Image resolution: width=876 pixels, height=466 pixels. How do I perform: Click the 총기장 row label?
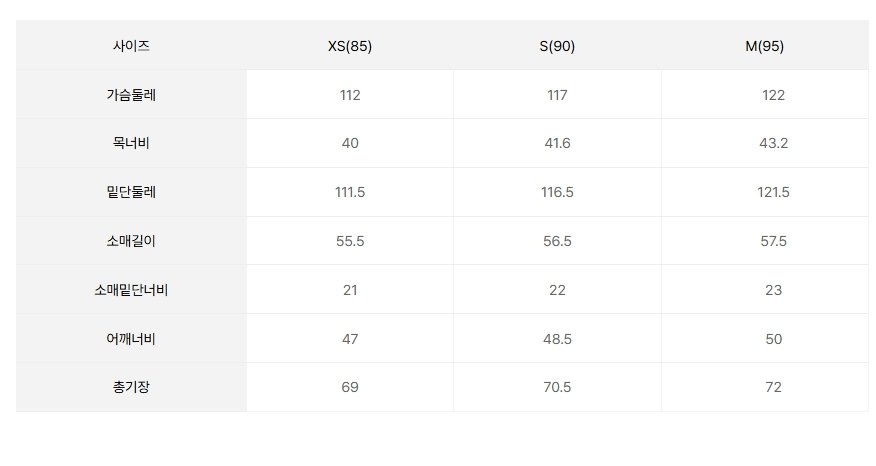pos(131,387)
